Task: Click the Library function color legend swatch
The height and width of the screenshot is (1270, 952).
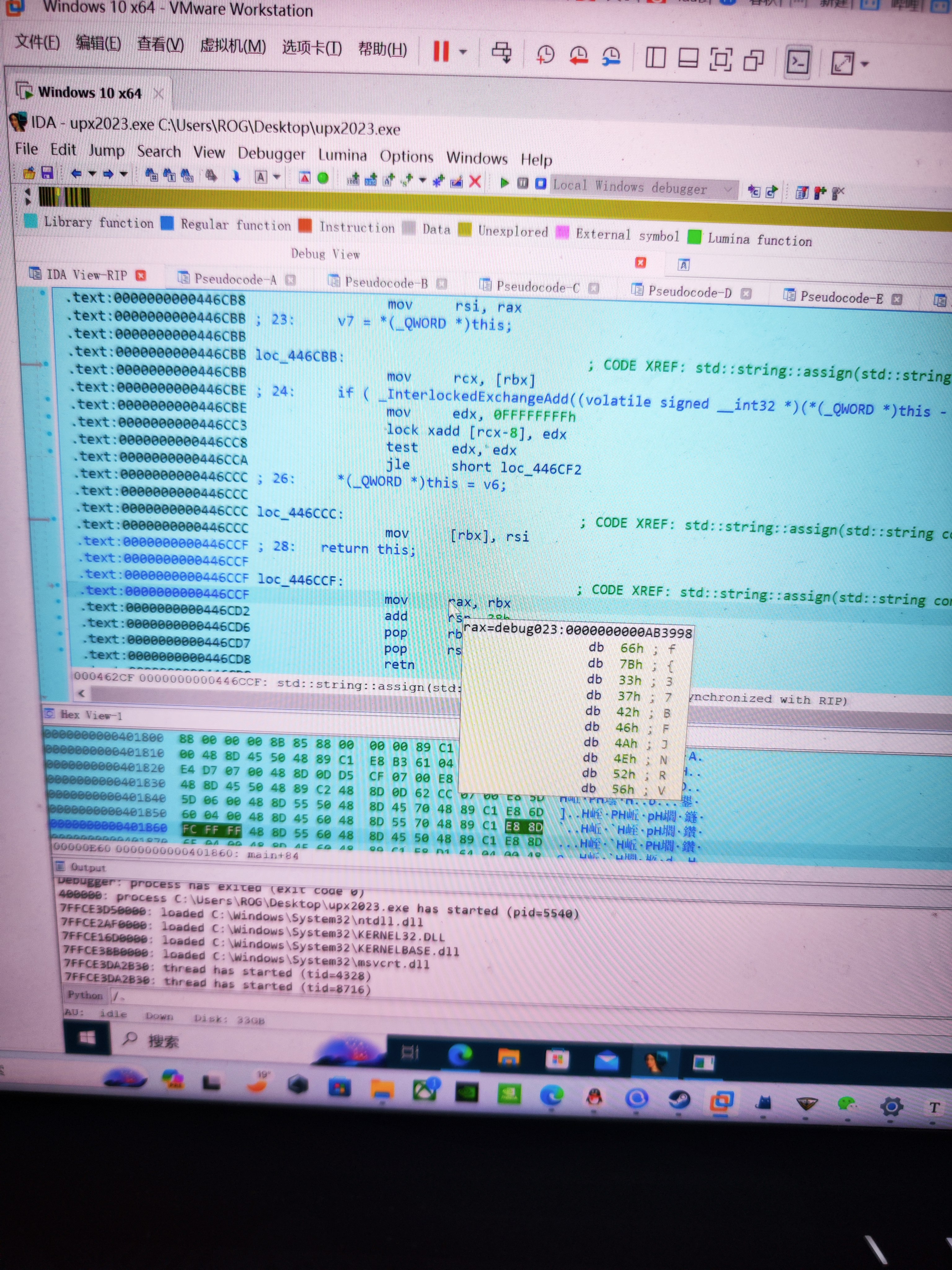Action: pos(31,221)
